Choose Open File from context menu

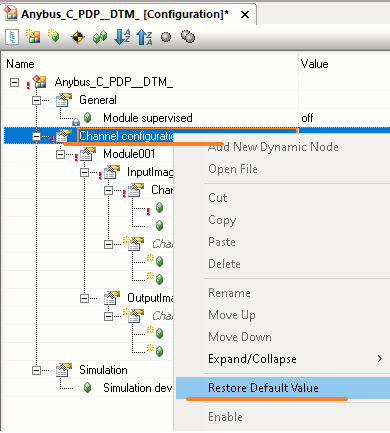click(x=283, y=169)
